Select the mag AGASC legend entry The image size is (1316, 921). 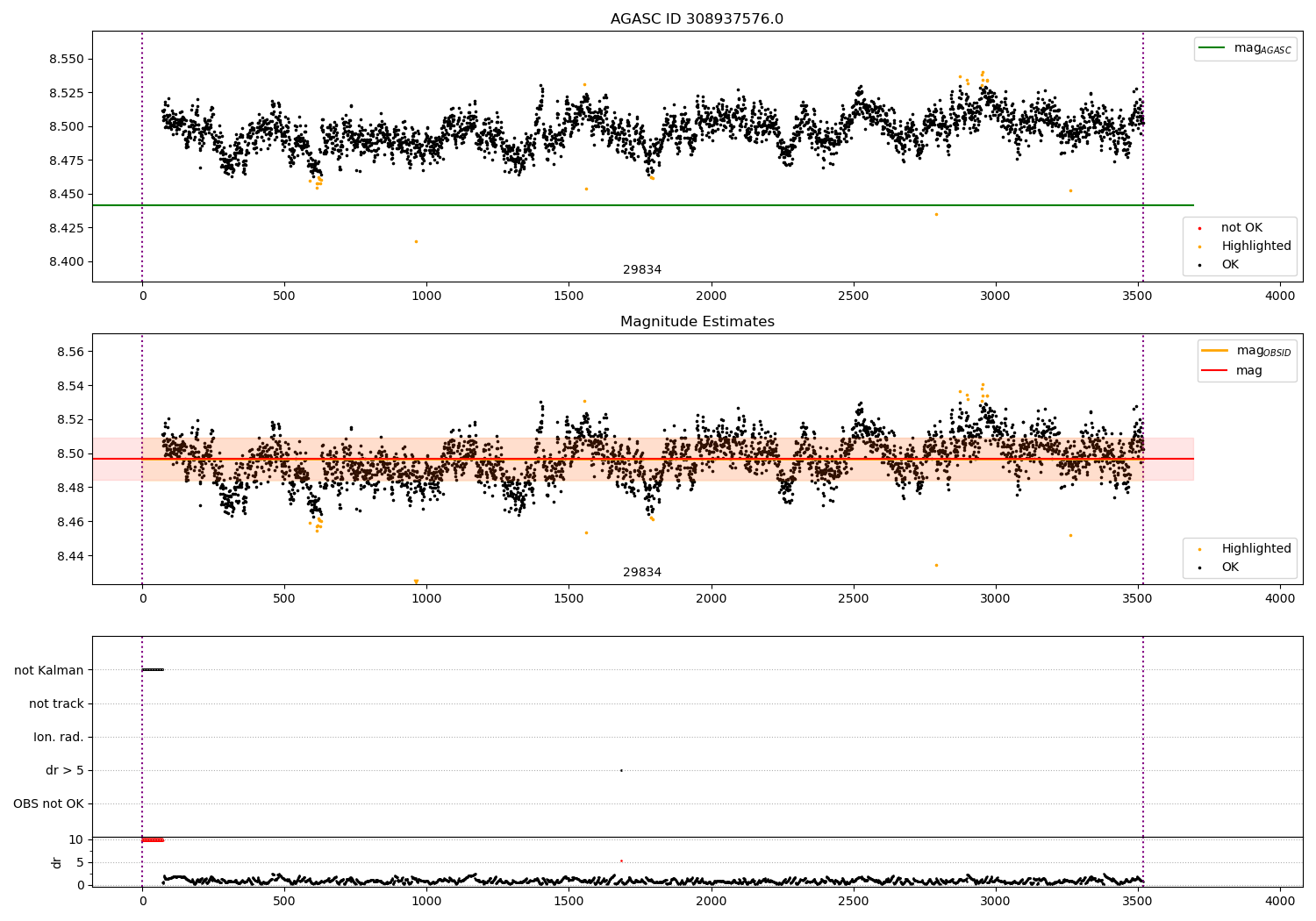1246,48
